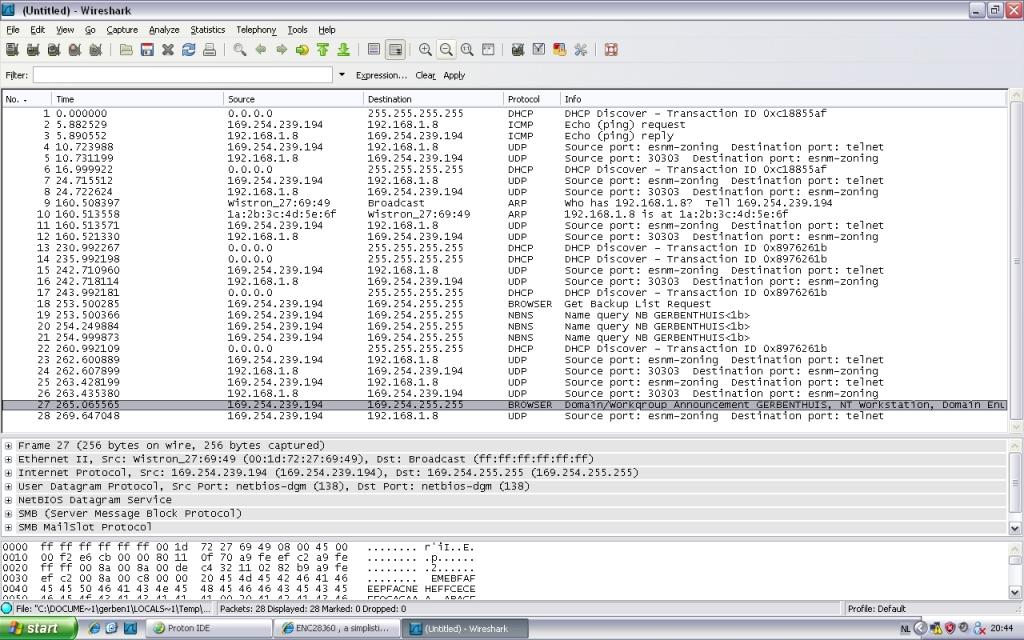Toggle Colorize packet list button
This screenshot has height=640, width=1024.
(x=374, y=49)
